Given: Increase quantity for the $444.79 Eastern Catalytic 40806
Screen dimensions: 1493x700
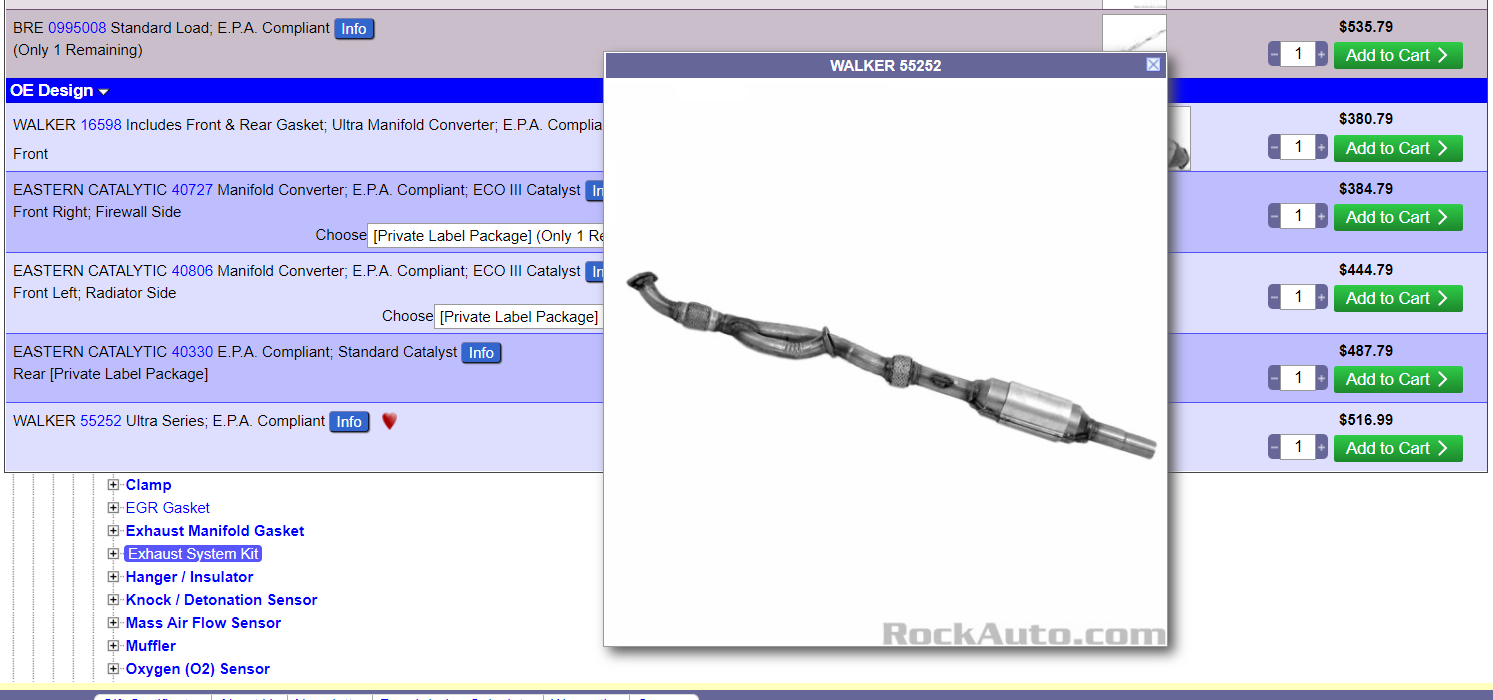Looking at the screenshot, I should (x=1321, y=297).
